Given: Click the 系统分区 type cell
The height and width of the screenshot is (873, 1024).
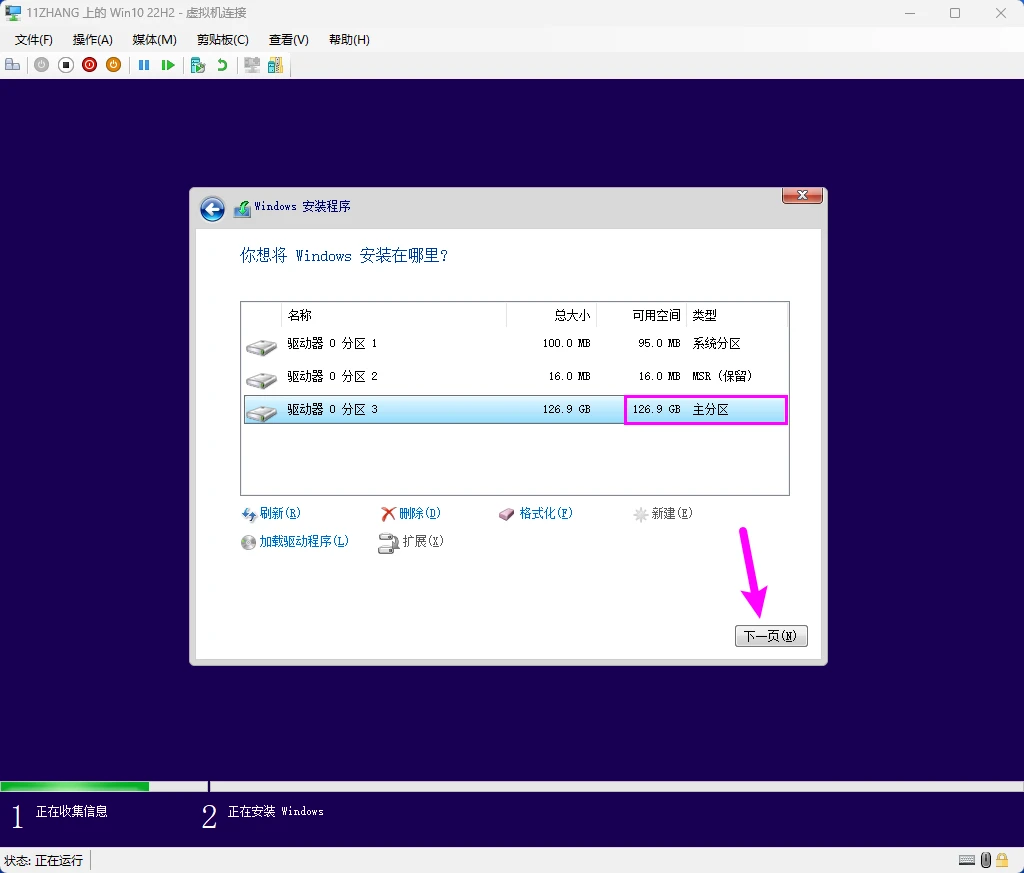Looking at the screenshot, I should [x=716, y=343].
